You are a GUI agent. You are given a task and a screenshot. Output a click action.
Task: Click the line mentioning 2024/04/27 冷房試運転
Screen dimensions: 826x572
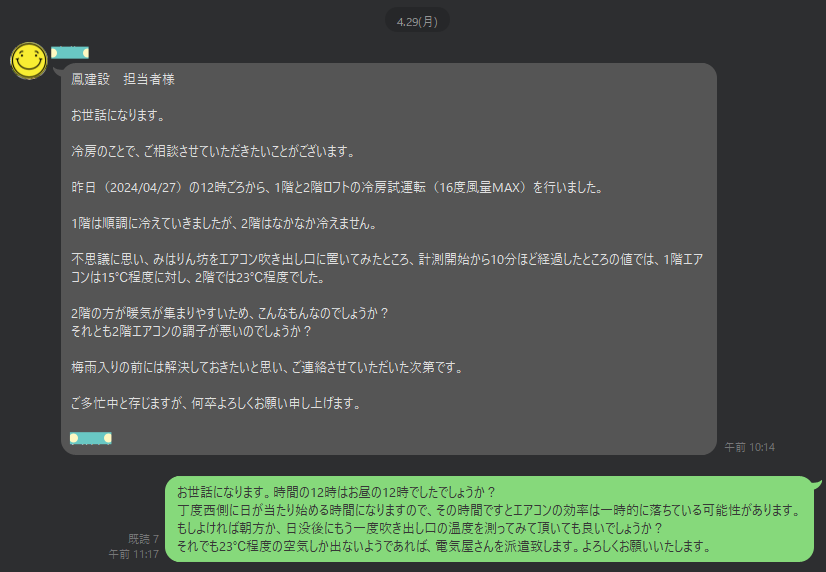click(338, 187)
